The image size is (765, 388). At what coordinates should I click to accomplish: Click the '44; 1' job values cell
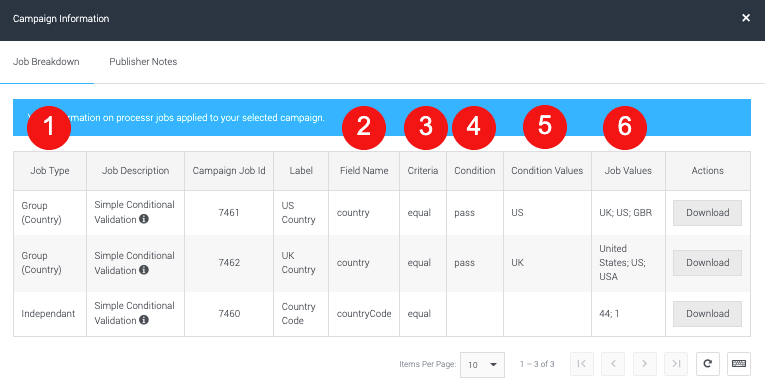[628, 314]
